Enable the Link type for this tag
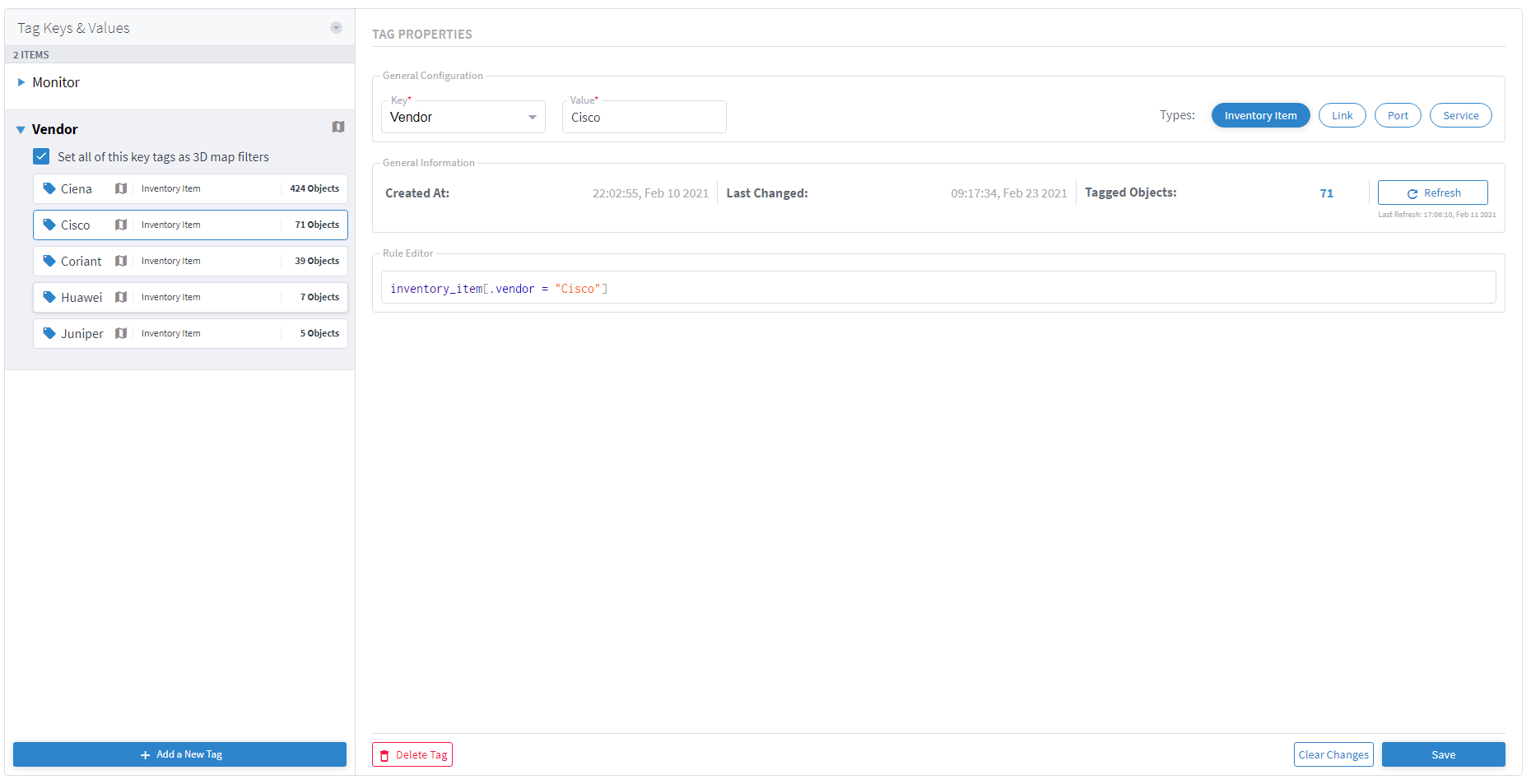The height and width of the screenshot is (784, 1531). pos(1342,115)
